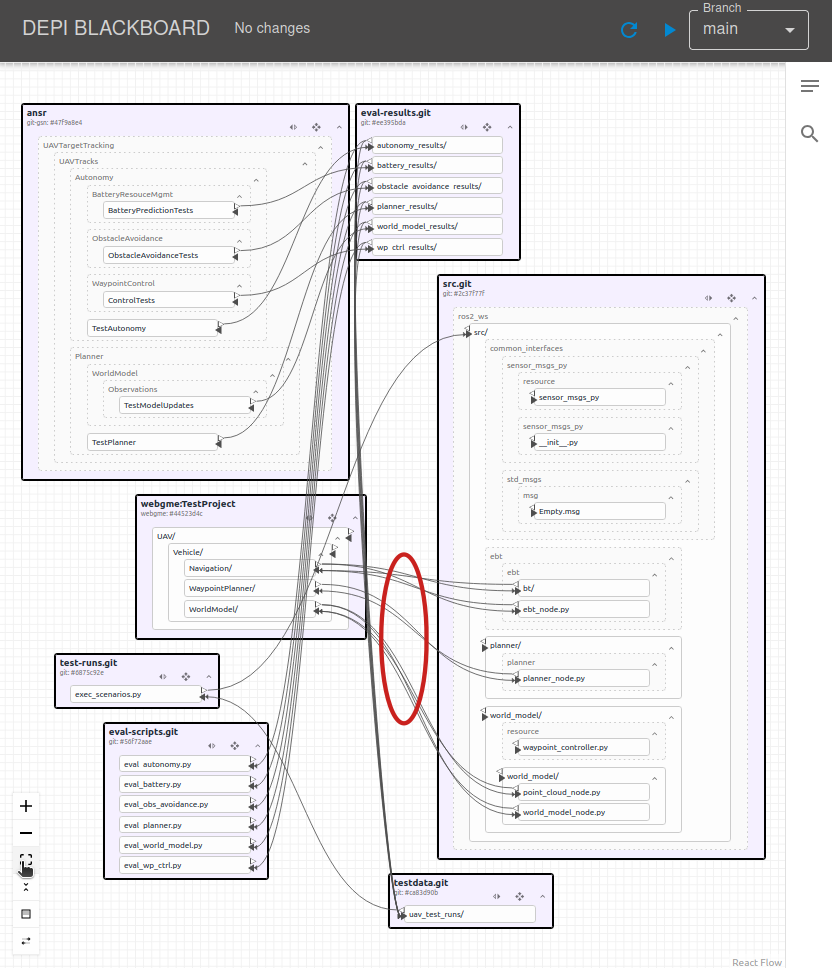Collapse the src.git node
Image resolution: width=833 pixels, height=969 pixels.
click(755, 298)
